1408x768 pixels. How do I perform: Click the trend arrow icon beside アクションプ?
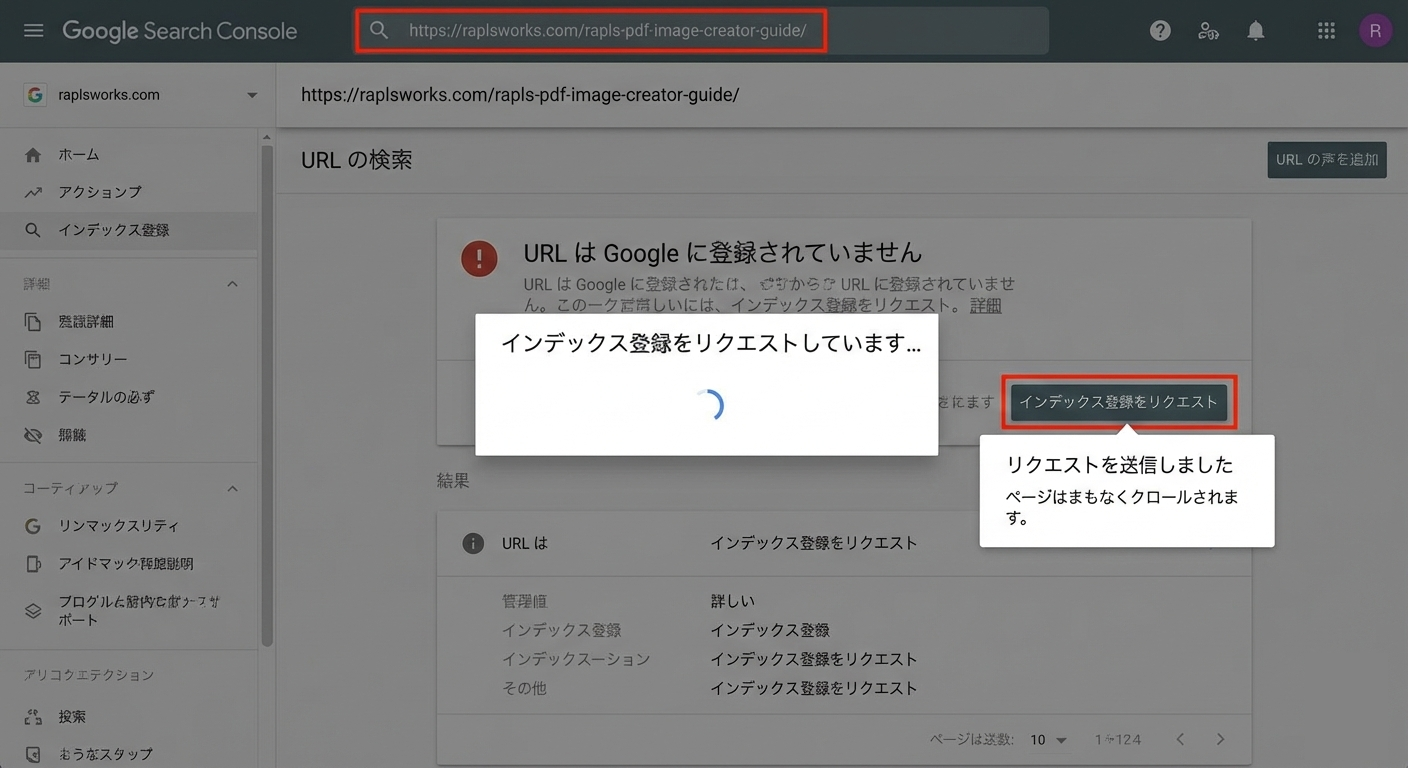pyautogui.click(x=33, y=192)
